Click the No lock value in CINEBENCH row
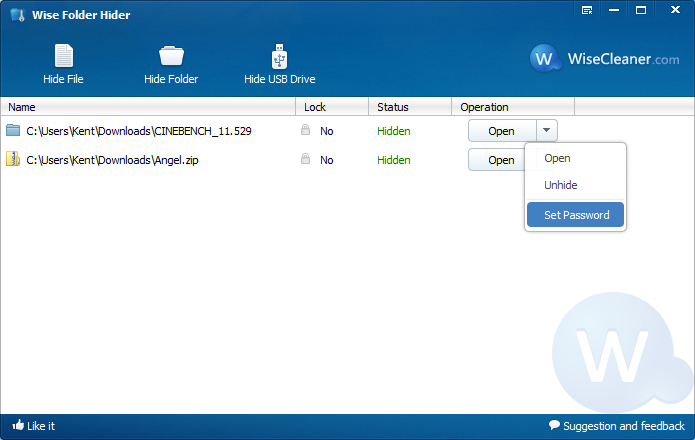Viewport: 695px width, 440px height. pos(327,131)
